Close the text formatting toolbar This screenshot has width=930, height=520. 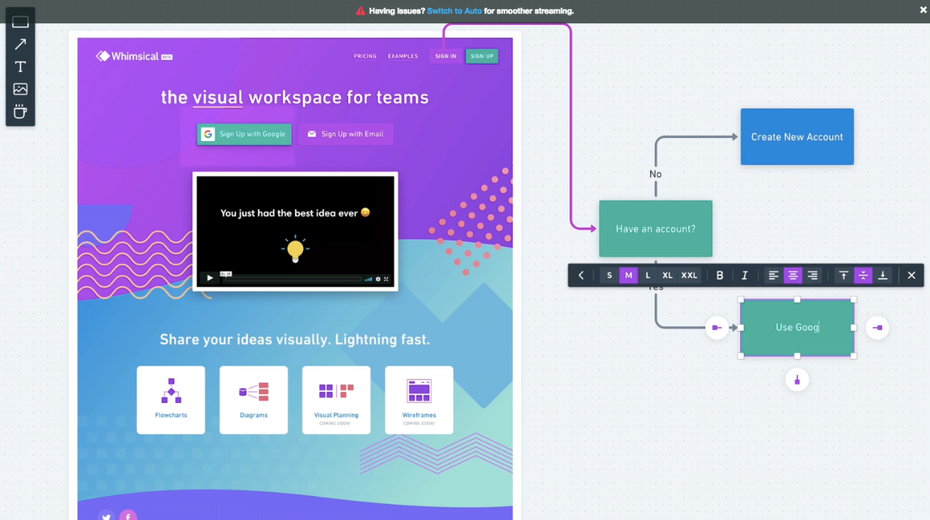pyautogui.click(x=912, y=275)
